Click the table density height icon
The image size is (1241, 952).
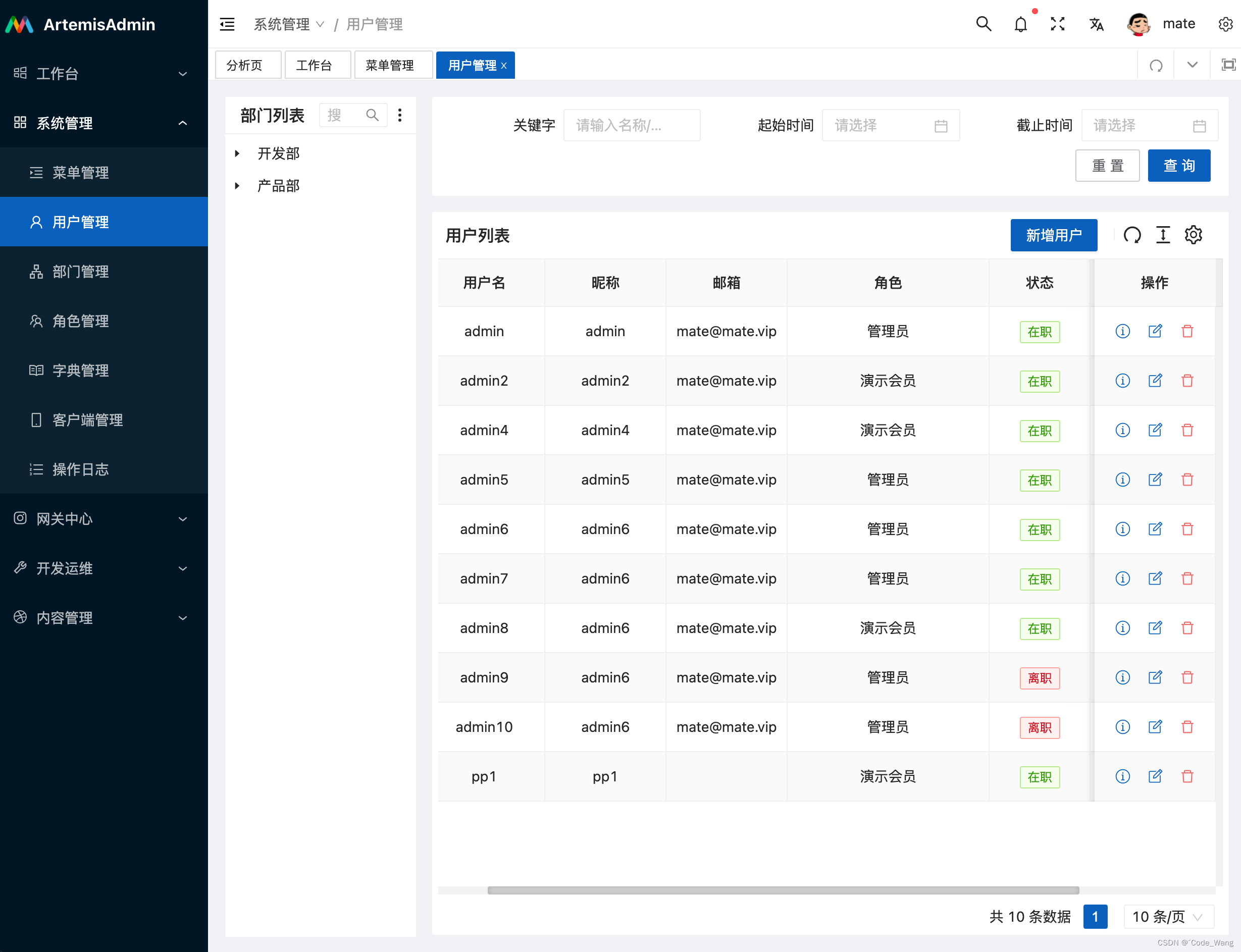click(x=1163, y=235)
